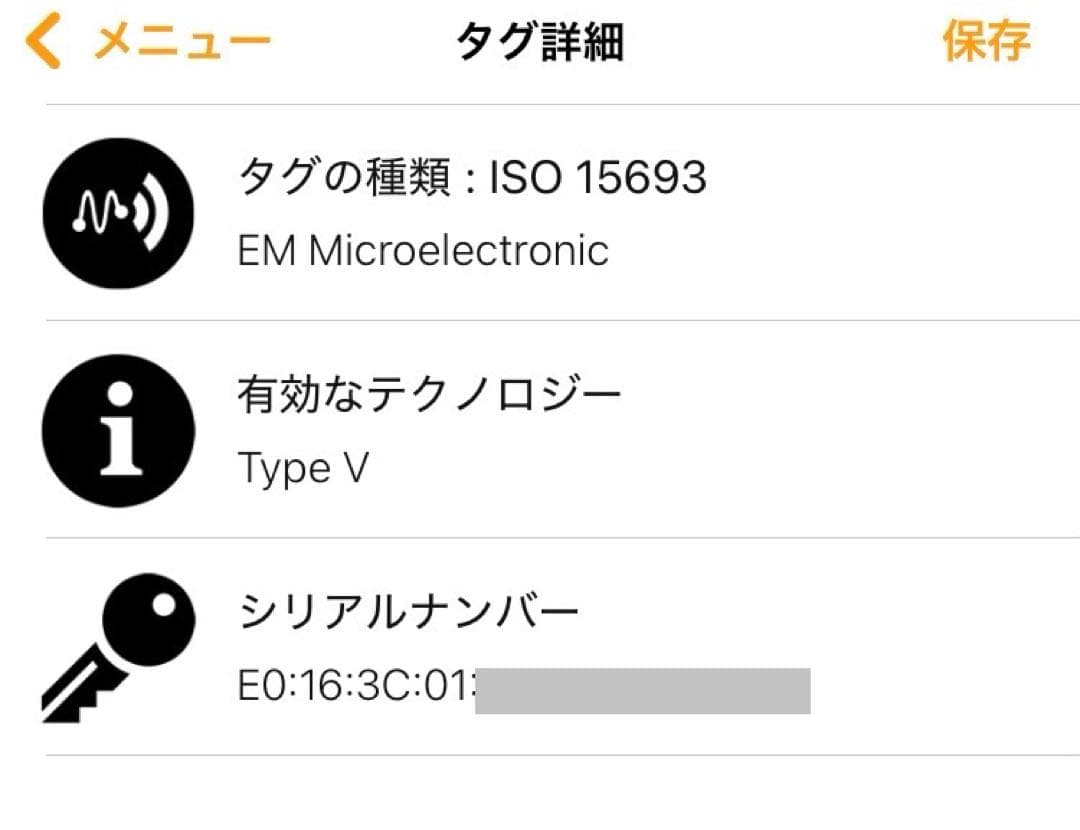Click the 16 byte in the serial number
The image size is (1080, 830).
320,689
